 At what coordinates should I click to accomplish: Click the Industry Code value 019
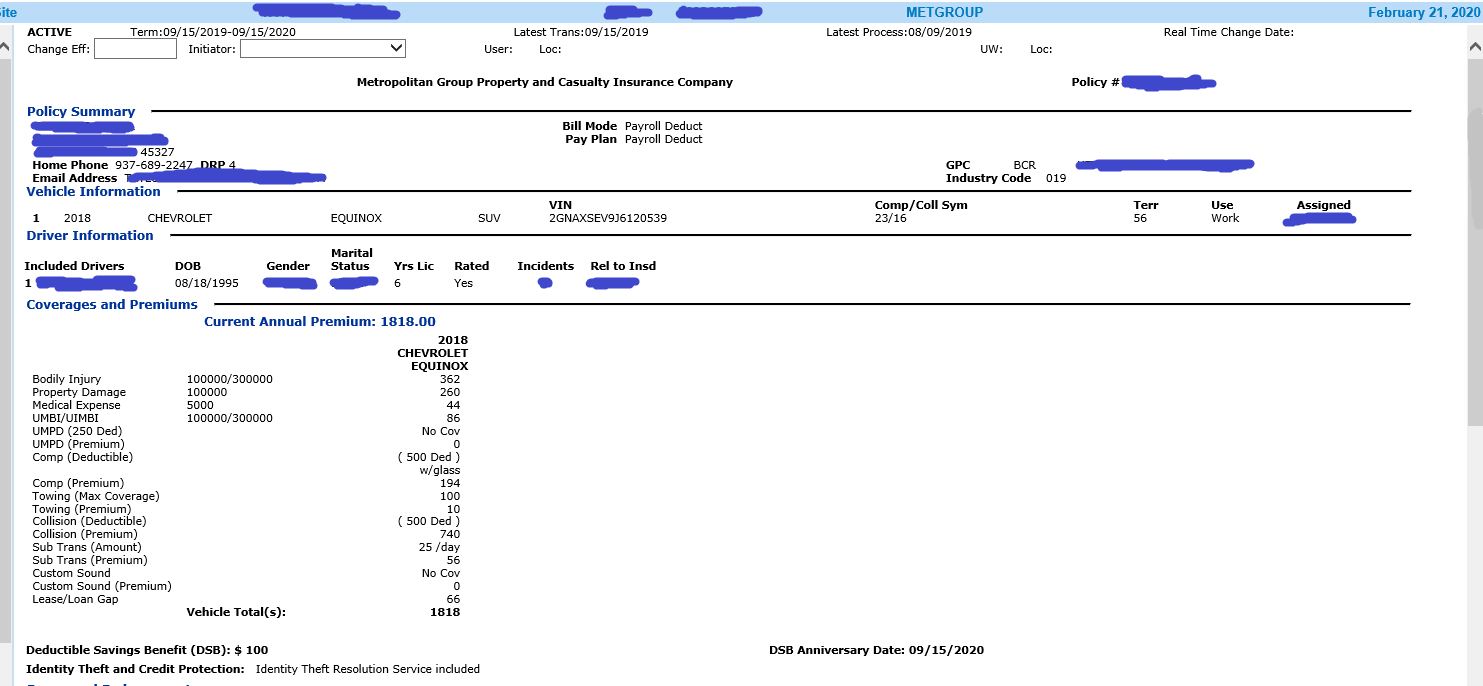[1056, 178]
